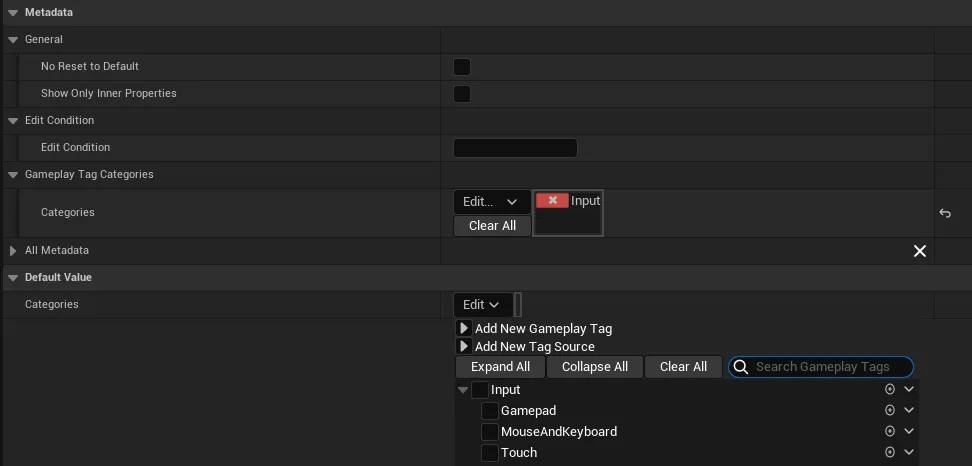Toggle Show Only Inner Properties checkbox
This screenshot has height=466, width=972.
(462, 94)
